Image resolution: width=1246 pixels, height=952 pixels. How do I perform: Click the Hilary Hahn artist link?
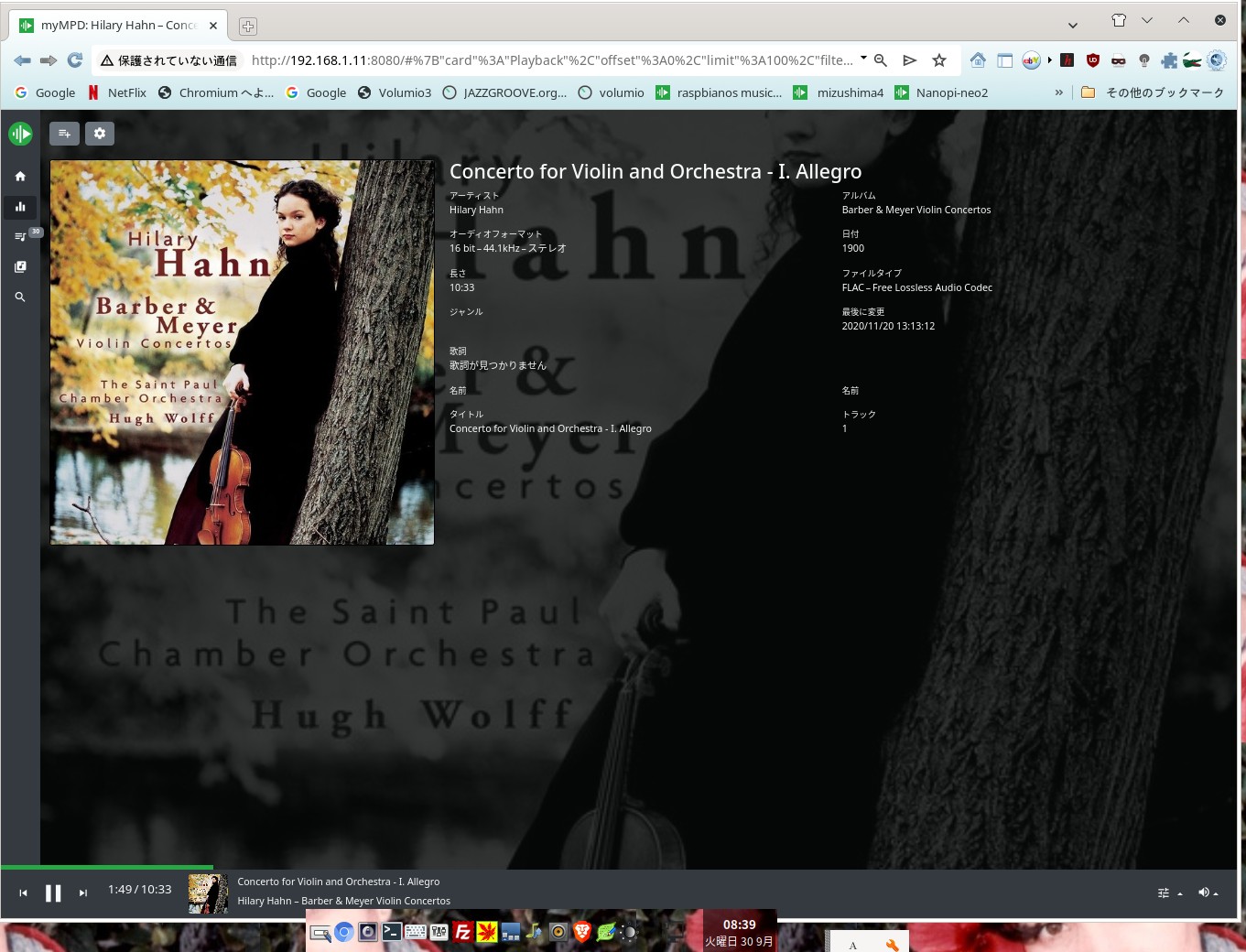pos(476,210)
